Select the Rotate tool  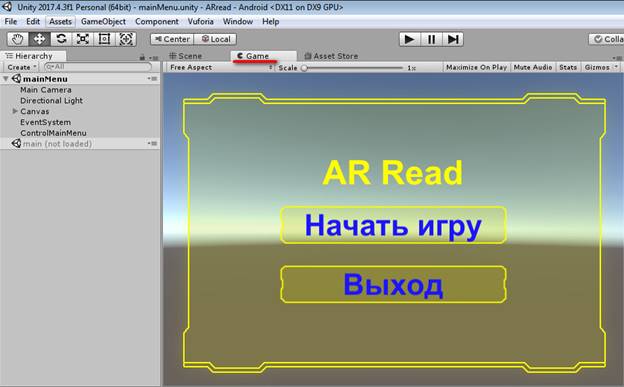[x=61, y=39]
